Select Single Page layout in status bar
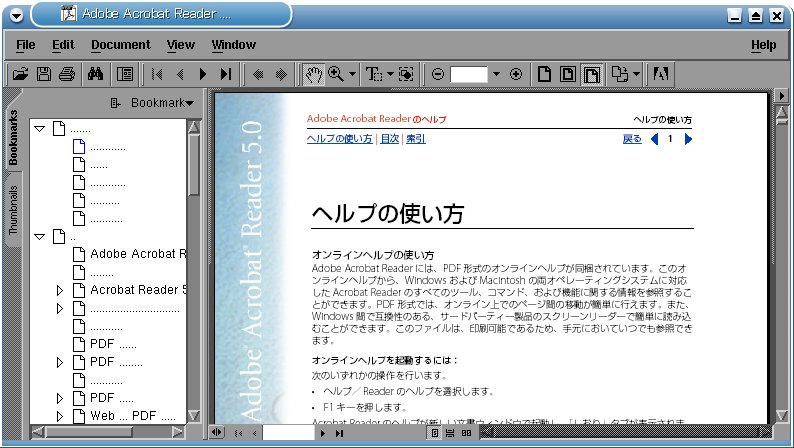The image size is (794, 448). (x=435, y=433)
